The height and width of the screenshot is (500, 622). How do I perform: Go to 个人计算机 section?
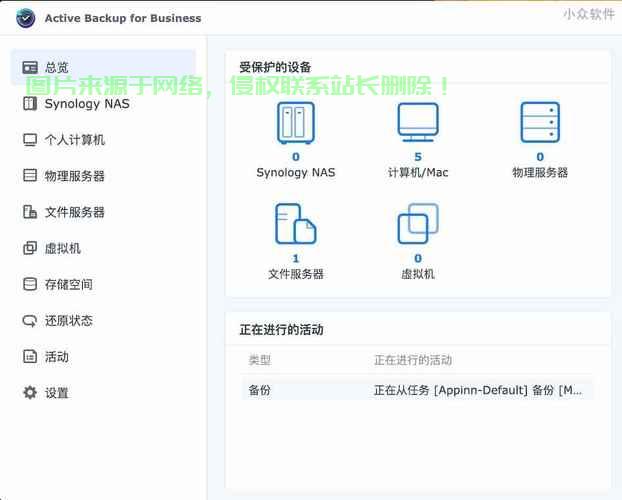(103, 140)
